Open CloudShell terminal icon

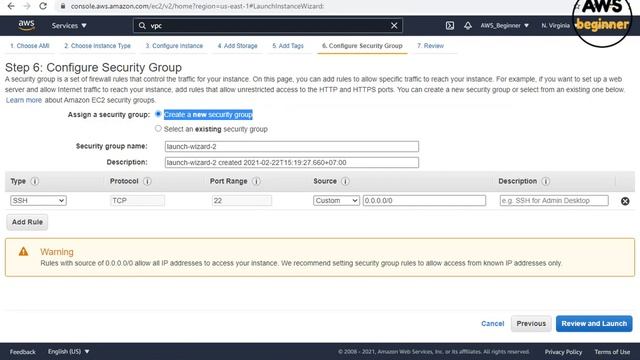(449, 26)
